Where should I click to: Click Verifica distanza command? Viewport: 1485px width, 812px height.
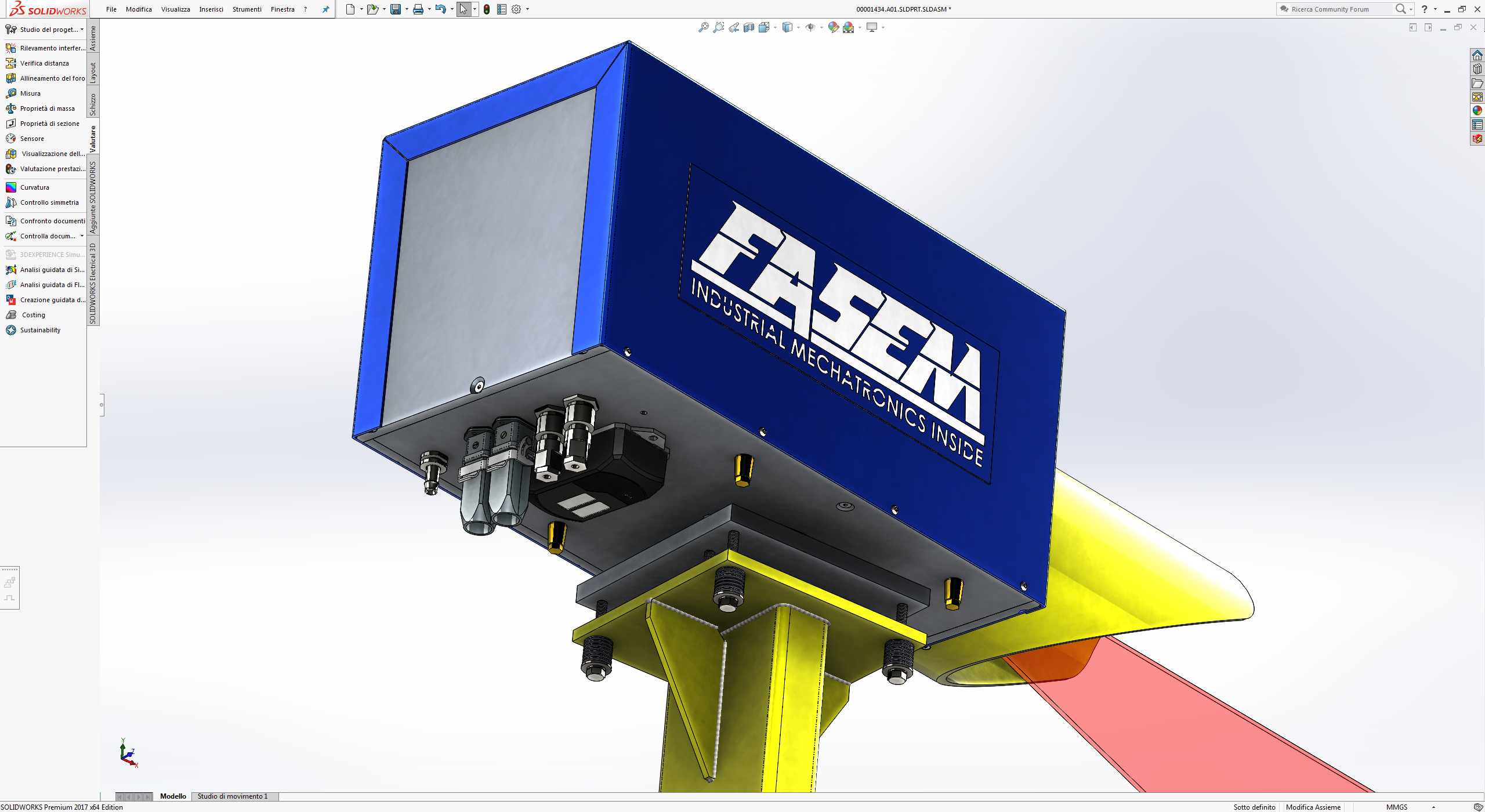pos(37,63)
